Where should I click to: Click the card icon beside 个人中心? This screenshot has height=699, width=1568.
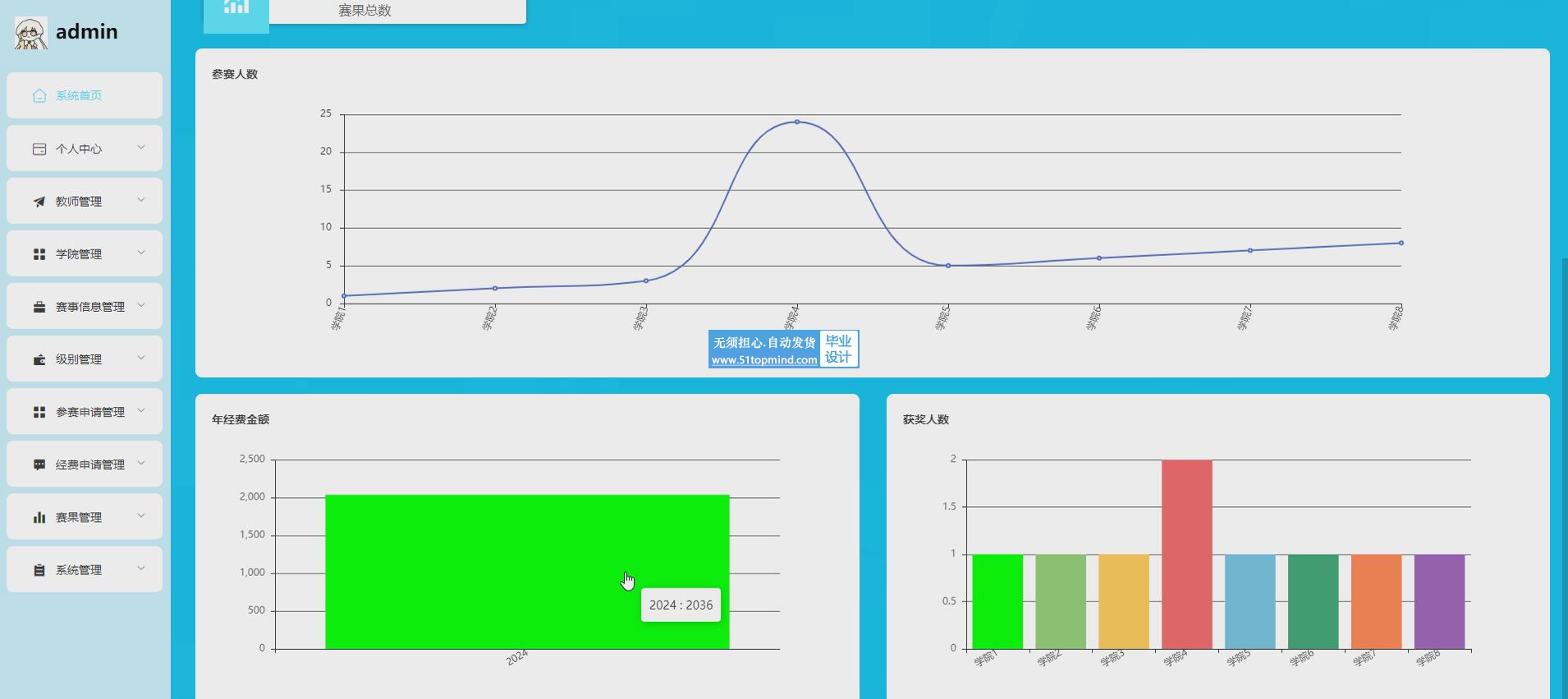pyautogui.click(x=39, y=149)
